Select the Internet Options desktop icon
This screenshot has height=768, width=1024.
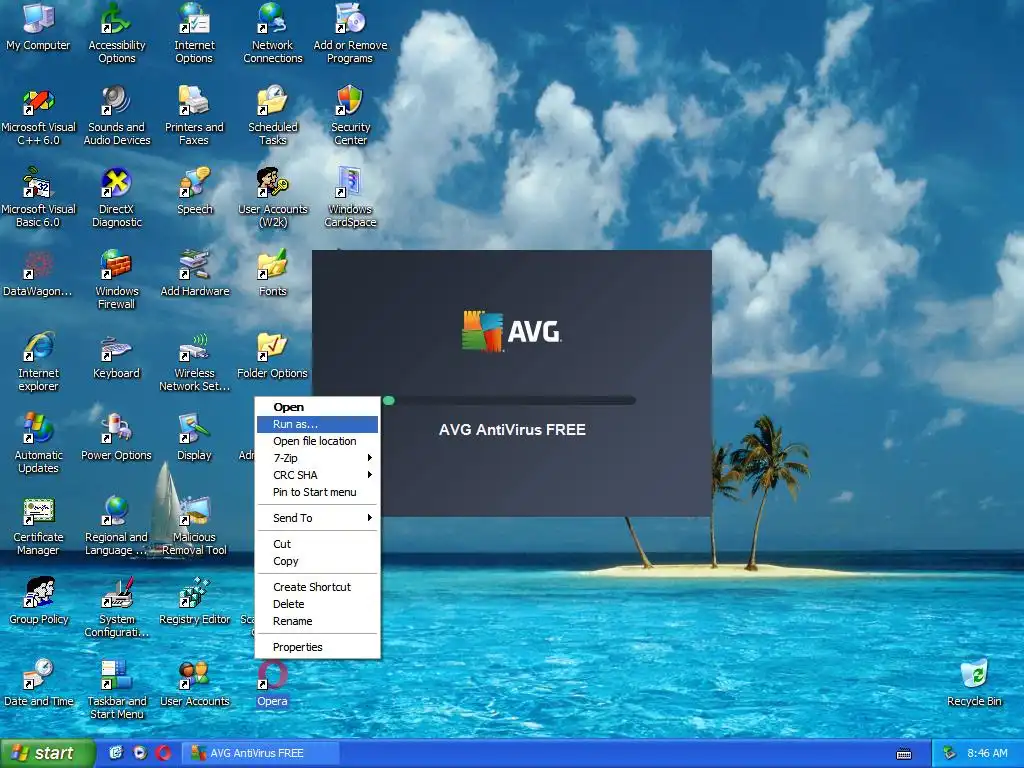click(x=194, y=33)
